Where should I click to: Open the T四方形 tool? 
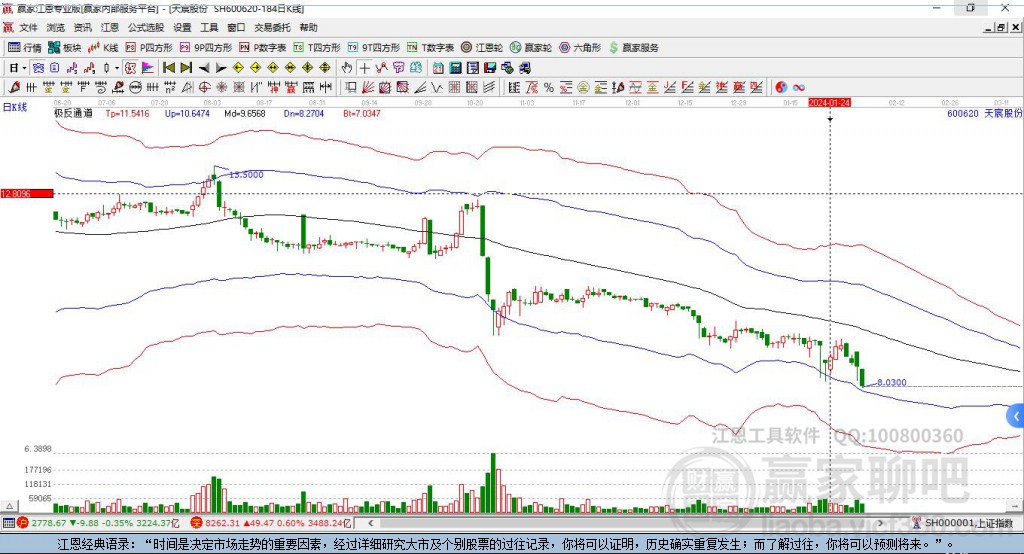317,48
